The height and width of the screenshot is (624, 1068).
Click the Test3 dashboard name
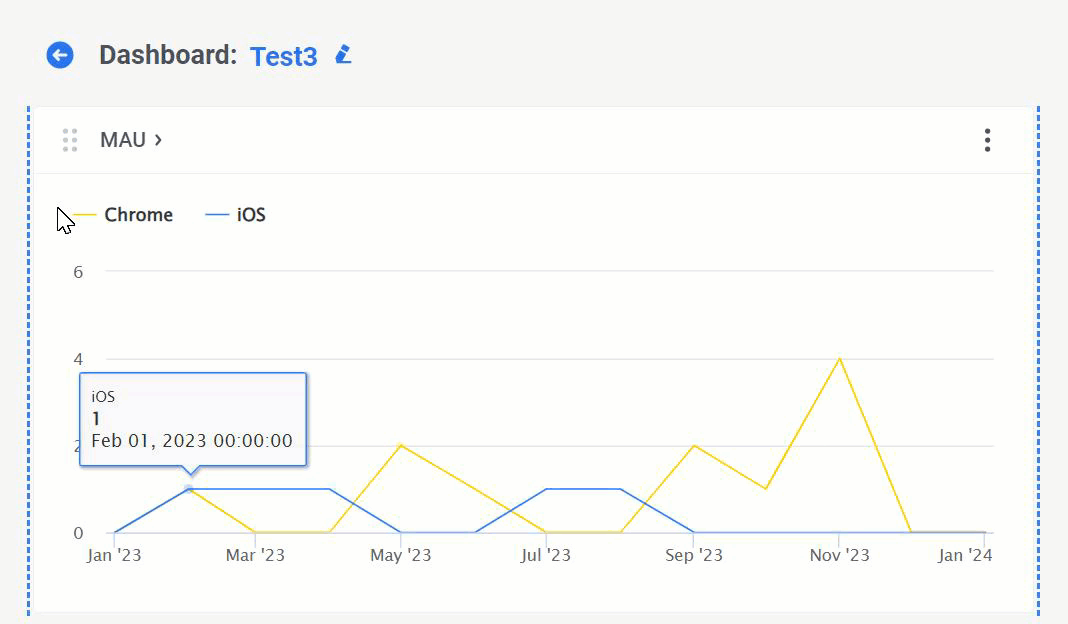(x=283, y=56)
